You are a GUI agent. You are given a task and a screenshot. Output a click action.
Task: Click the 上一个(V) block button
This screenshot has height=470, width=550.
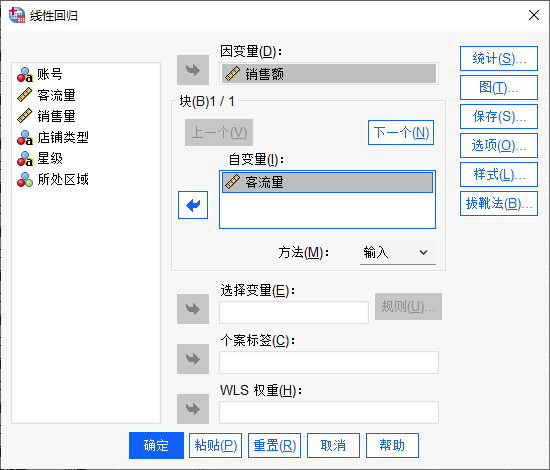click(x=219, y=133)
